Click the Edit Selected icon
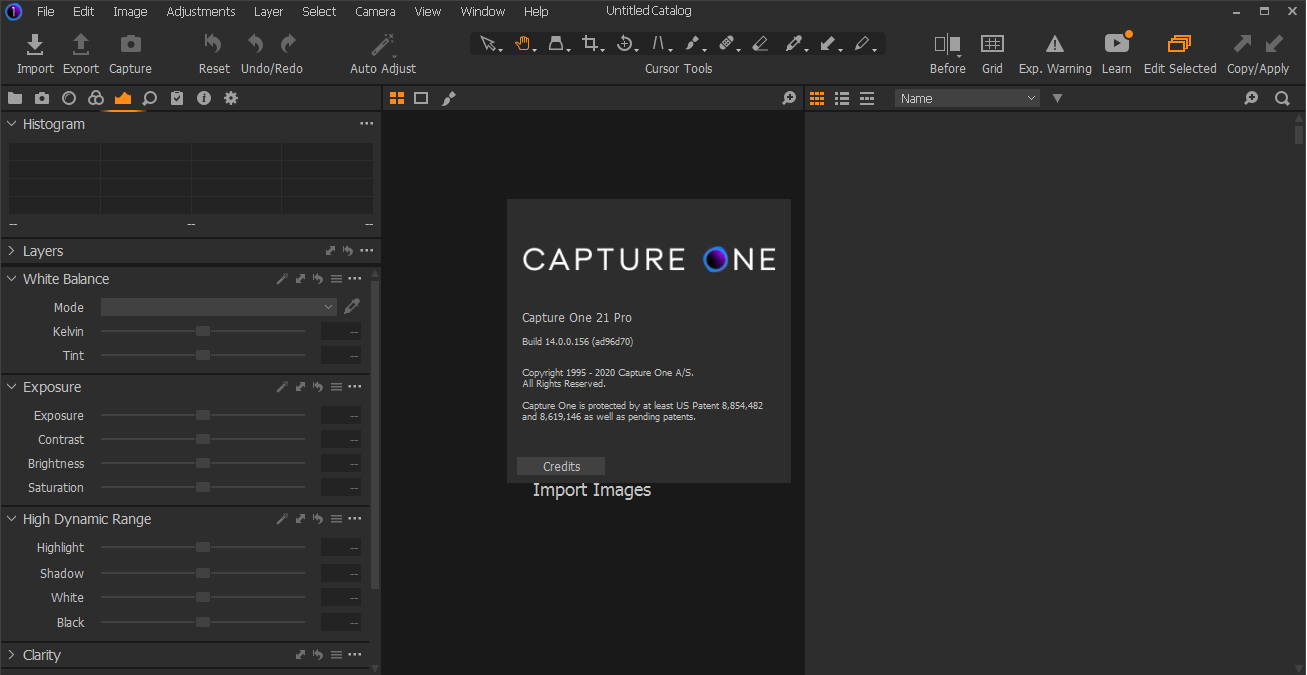This screenshot has width=1307, height=675. pyautogui.click(x=1179, y=44)
